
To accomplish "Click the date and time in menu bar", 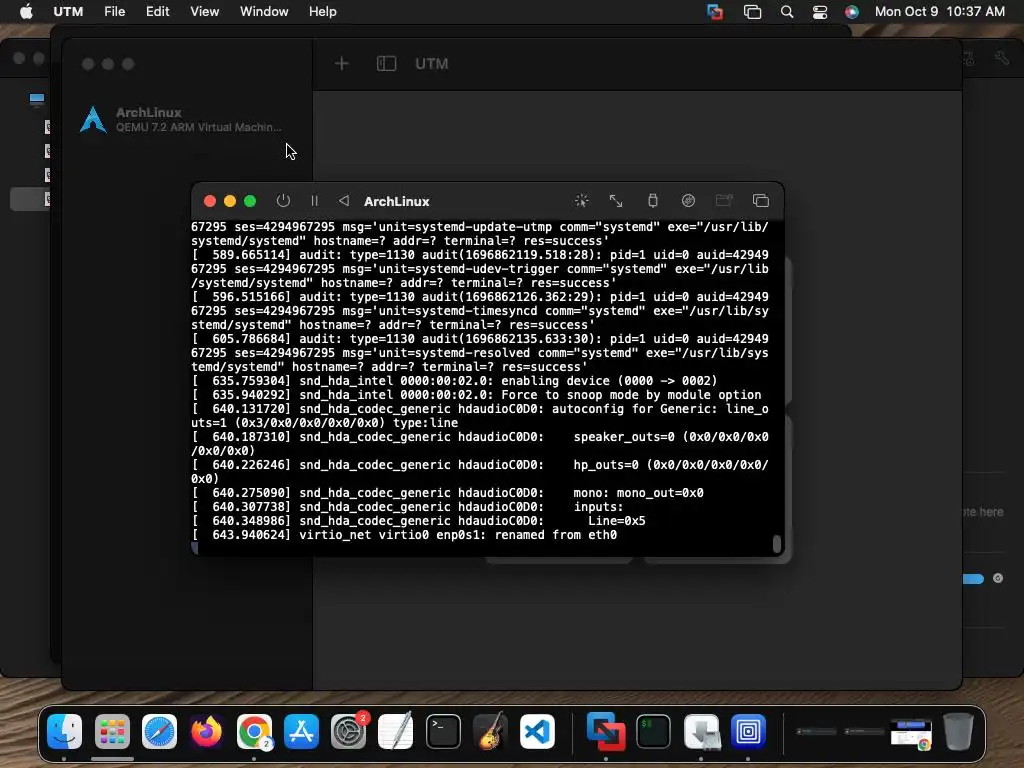I will [939, 11].
